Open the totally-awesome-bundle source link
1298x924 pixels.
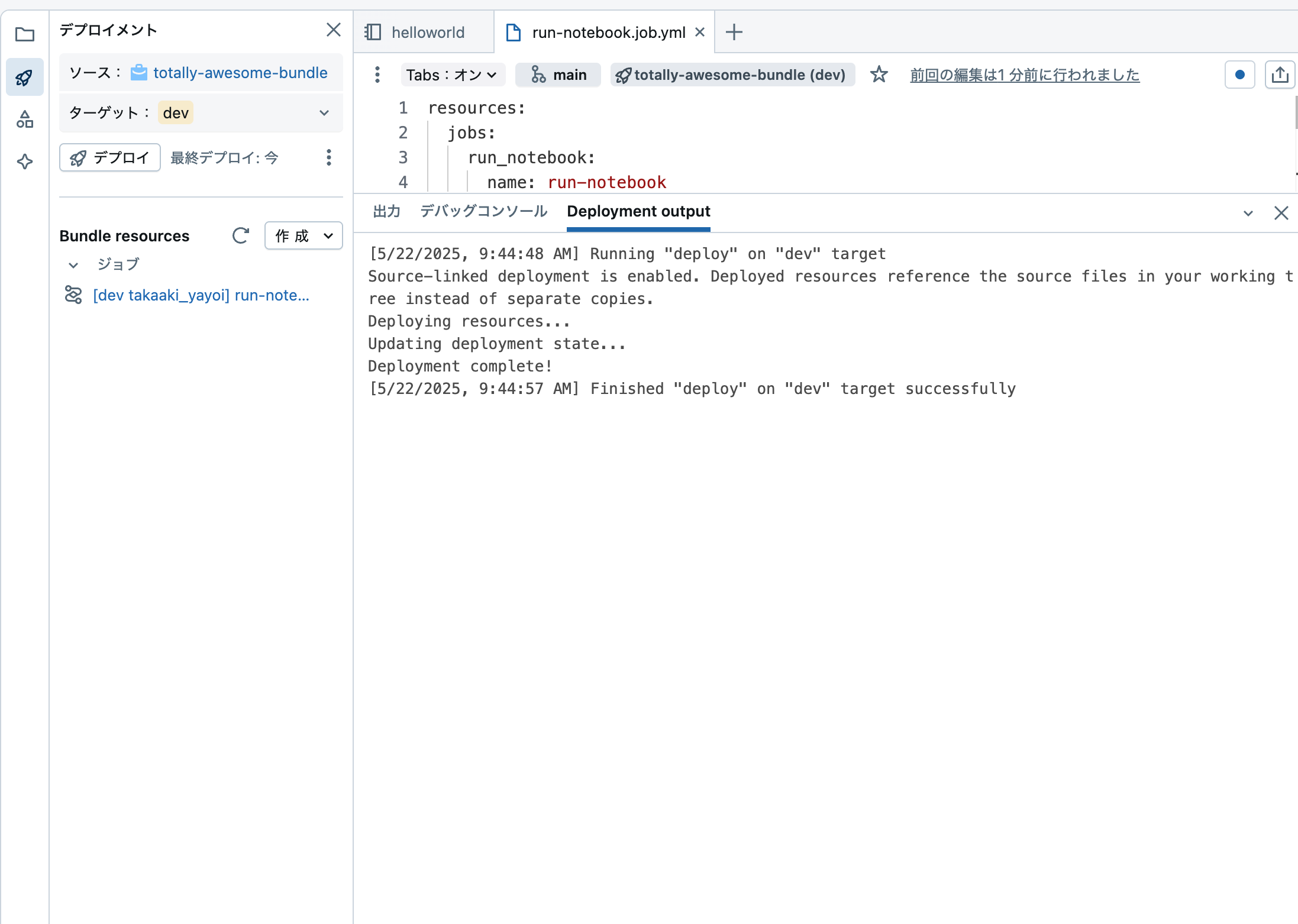click(240, 72)
